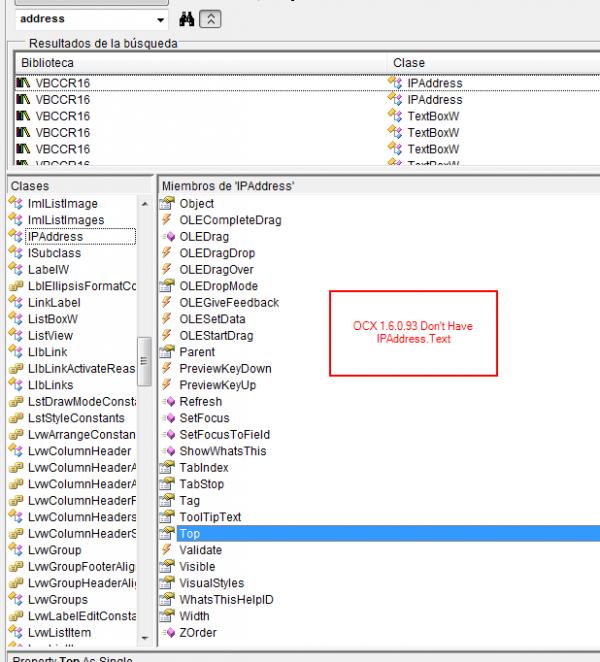Select PreviewKeyDown event member
The width and height of the screenshot is (600, 662).
coord(225,369)
